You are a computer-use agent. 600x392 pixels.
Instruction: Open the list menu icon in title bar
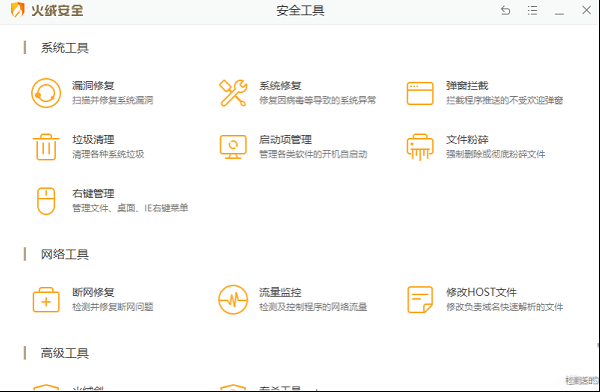pyautogui.click(x=532, y=10)
